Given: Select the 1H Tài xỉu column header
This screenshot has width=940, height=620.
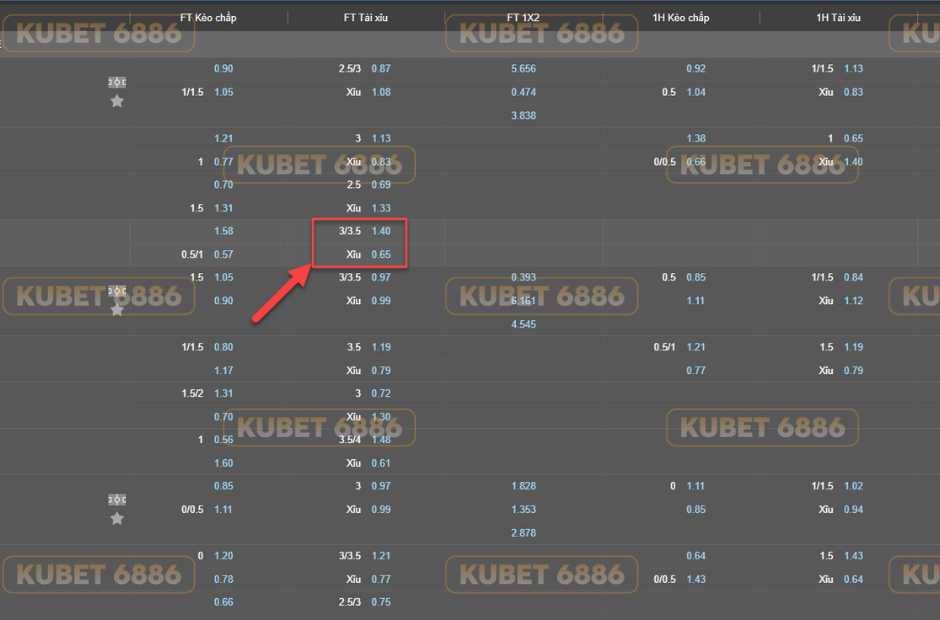Looking at the screenshot, I should pyautogui.click(x=838, y=18).
